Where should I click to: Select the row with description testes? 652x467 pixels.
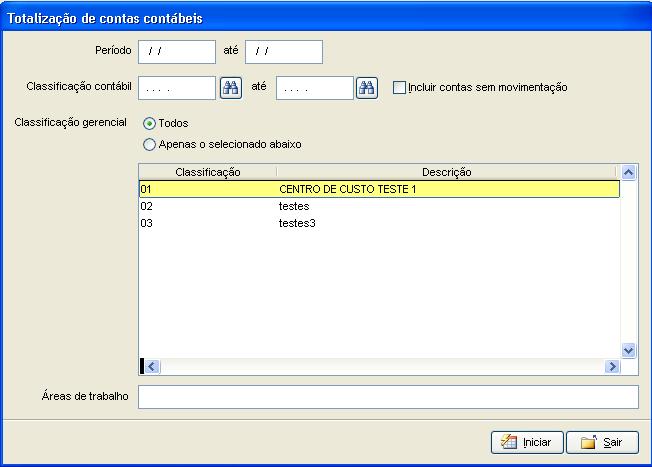[379, 206]
